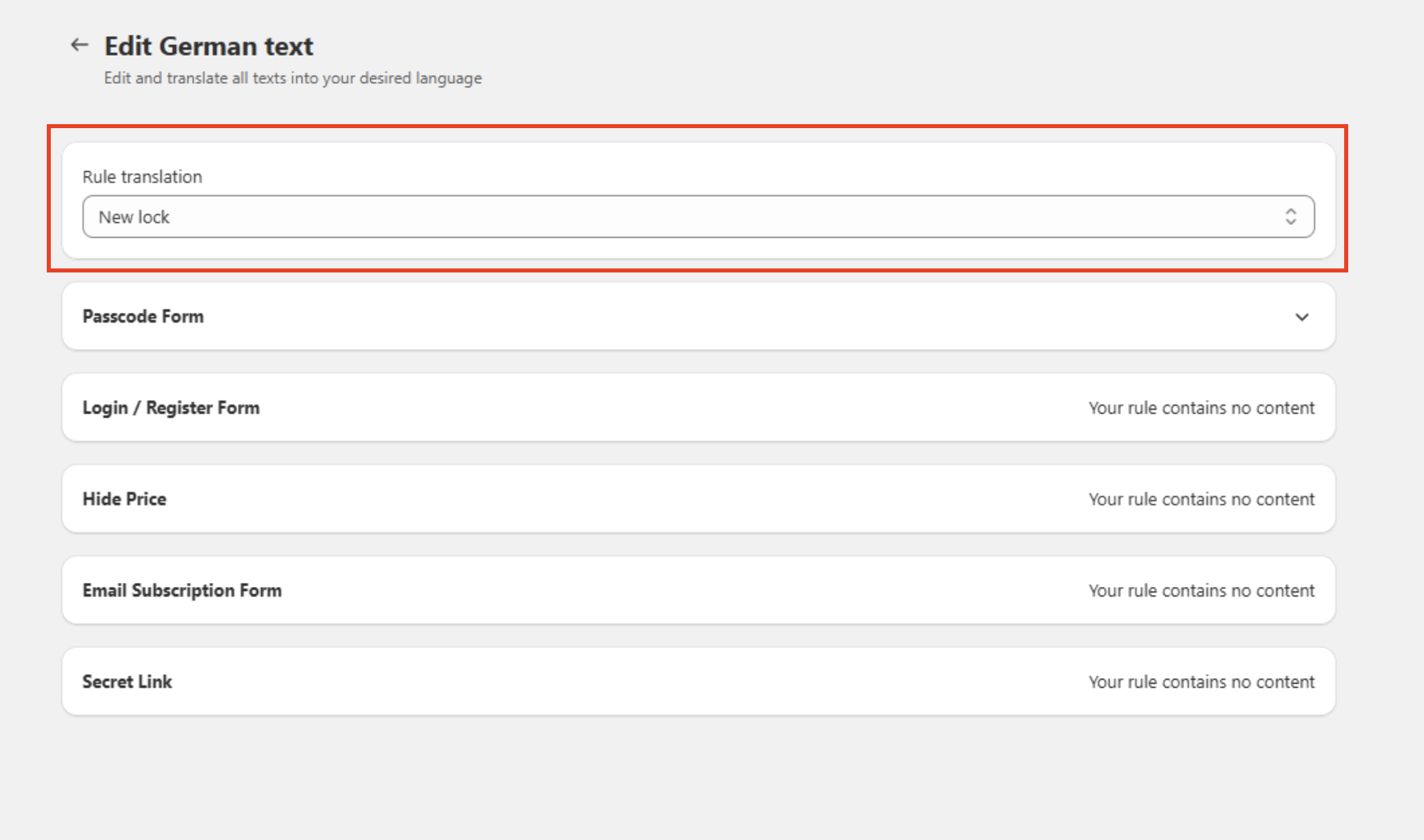Click the 'Edit and translate all texts' subtitle
1424x840 pixels.
tap(293, 78)
